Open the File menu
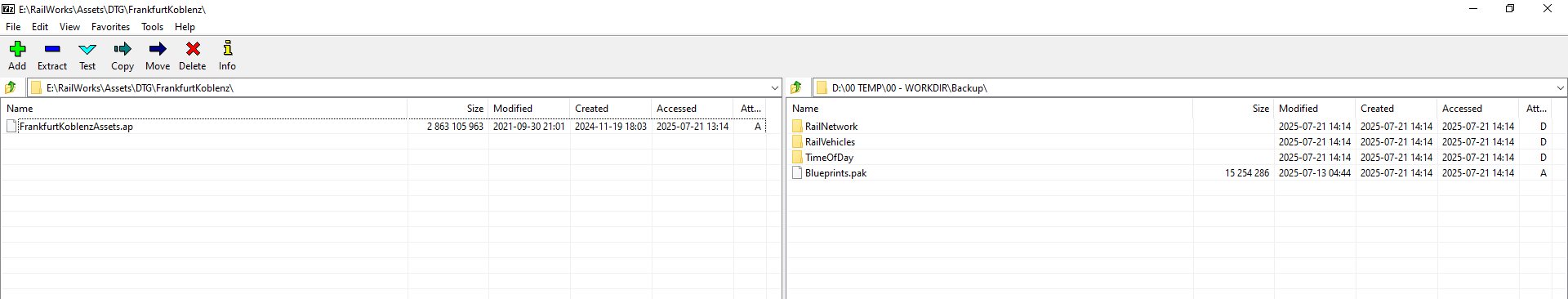This screenshot has height=299, width=1568. point(13,27)
